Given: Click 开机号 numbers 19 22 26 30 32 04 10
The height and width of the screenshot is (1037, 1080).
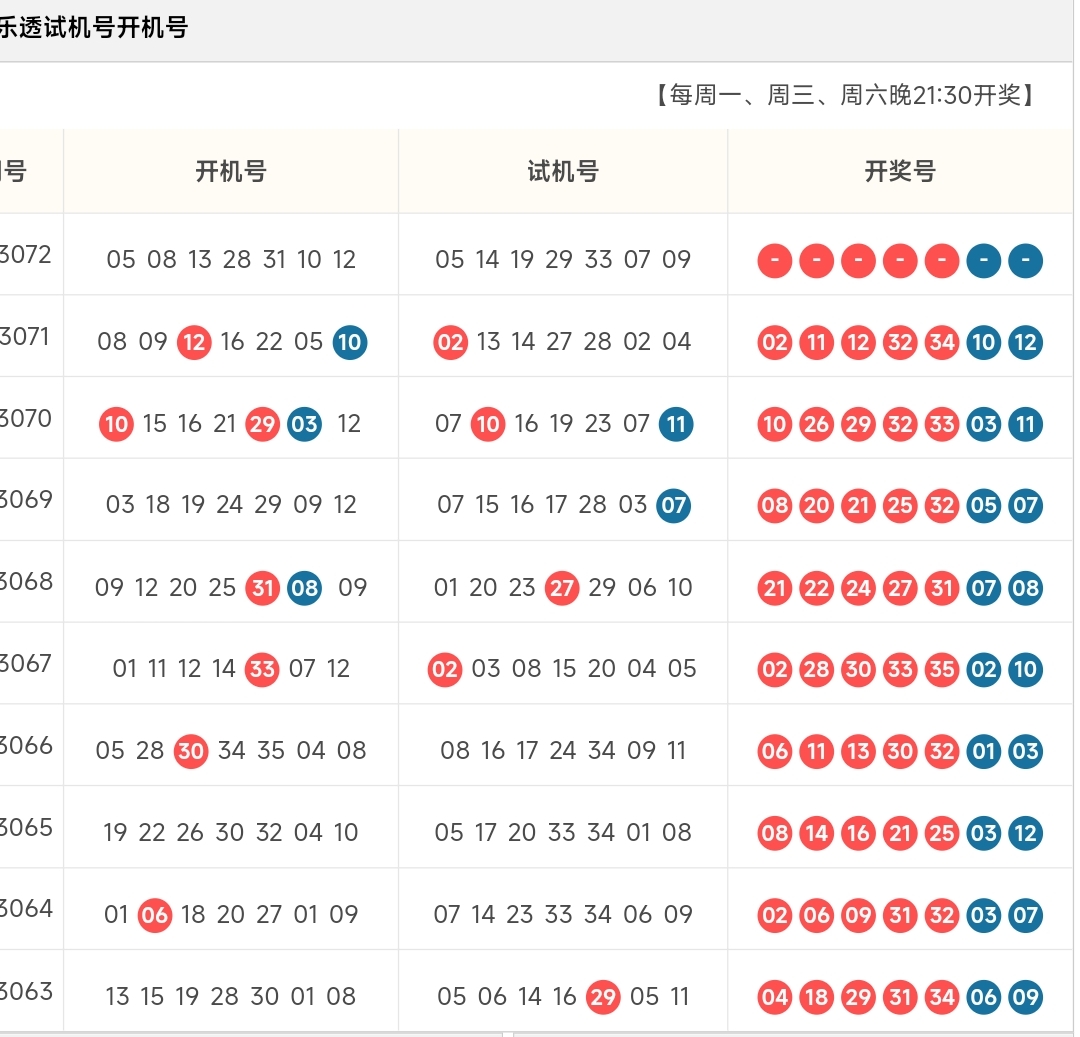Looking at the screenshot, I should click(231, 832).
